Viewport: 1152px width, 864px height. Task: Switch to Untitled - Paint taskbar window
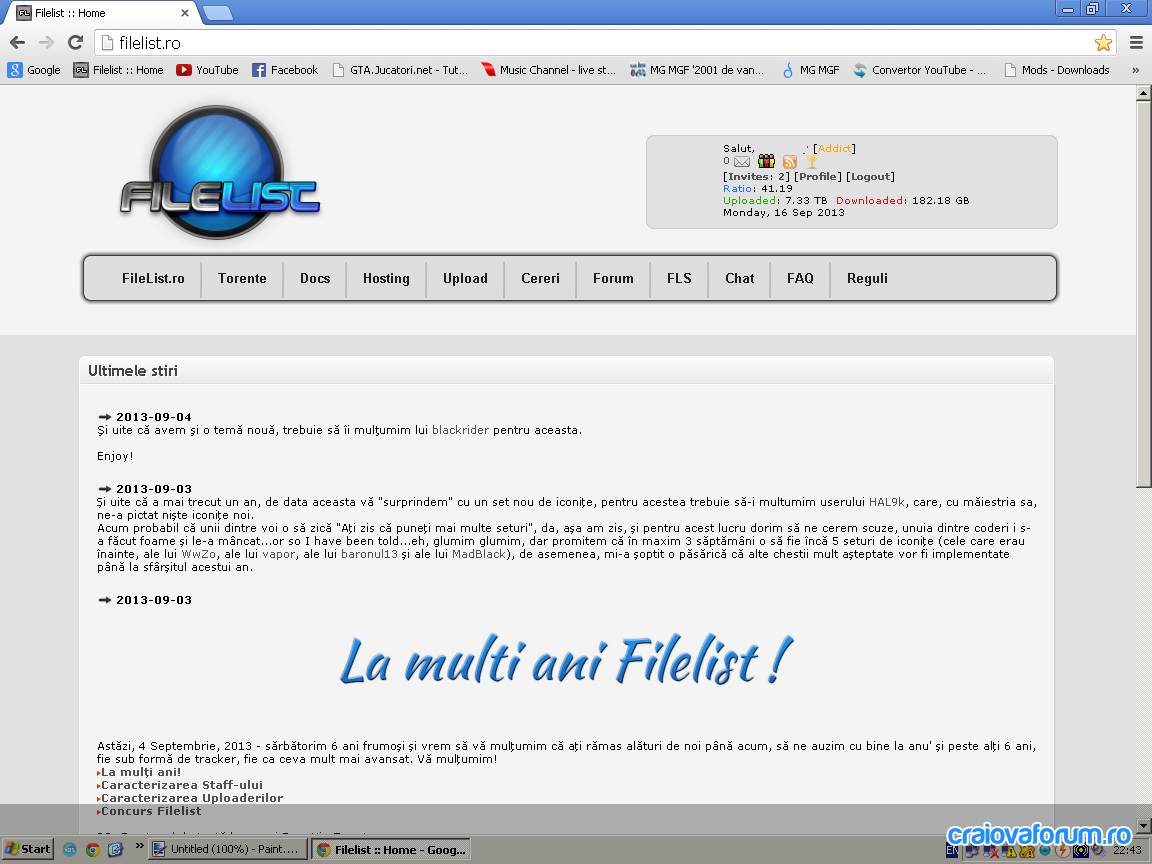tap(228, 849)
